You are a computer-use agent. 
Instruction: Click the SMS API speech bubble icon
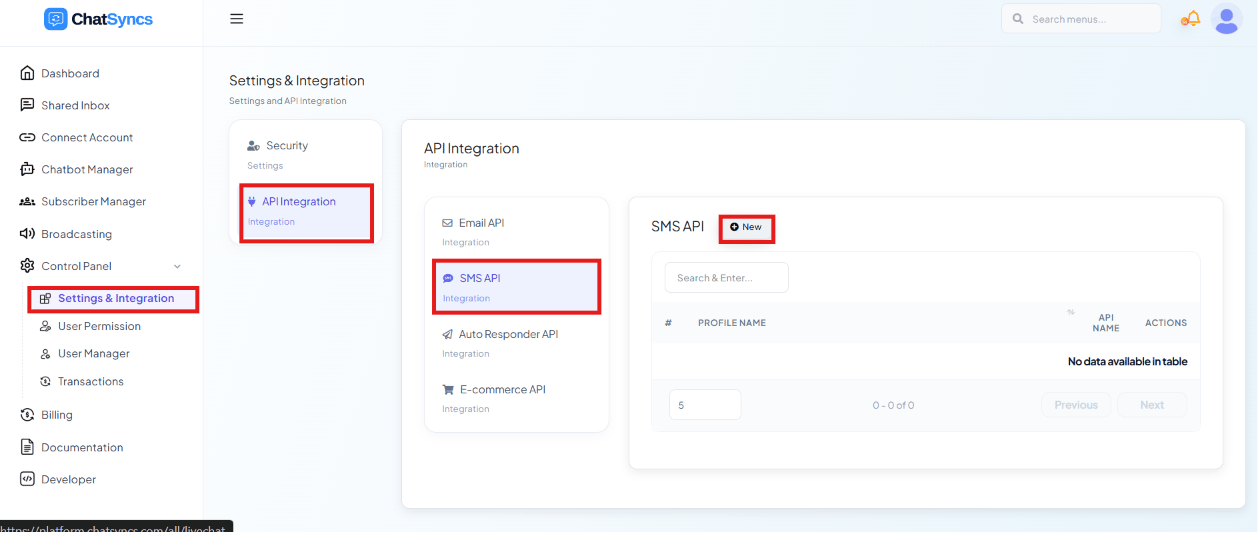click(448, 278)
